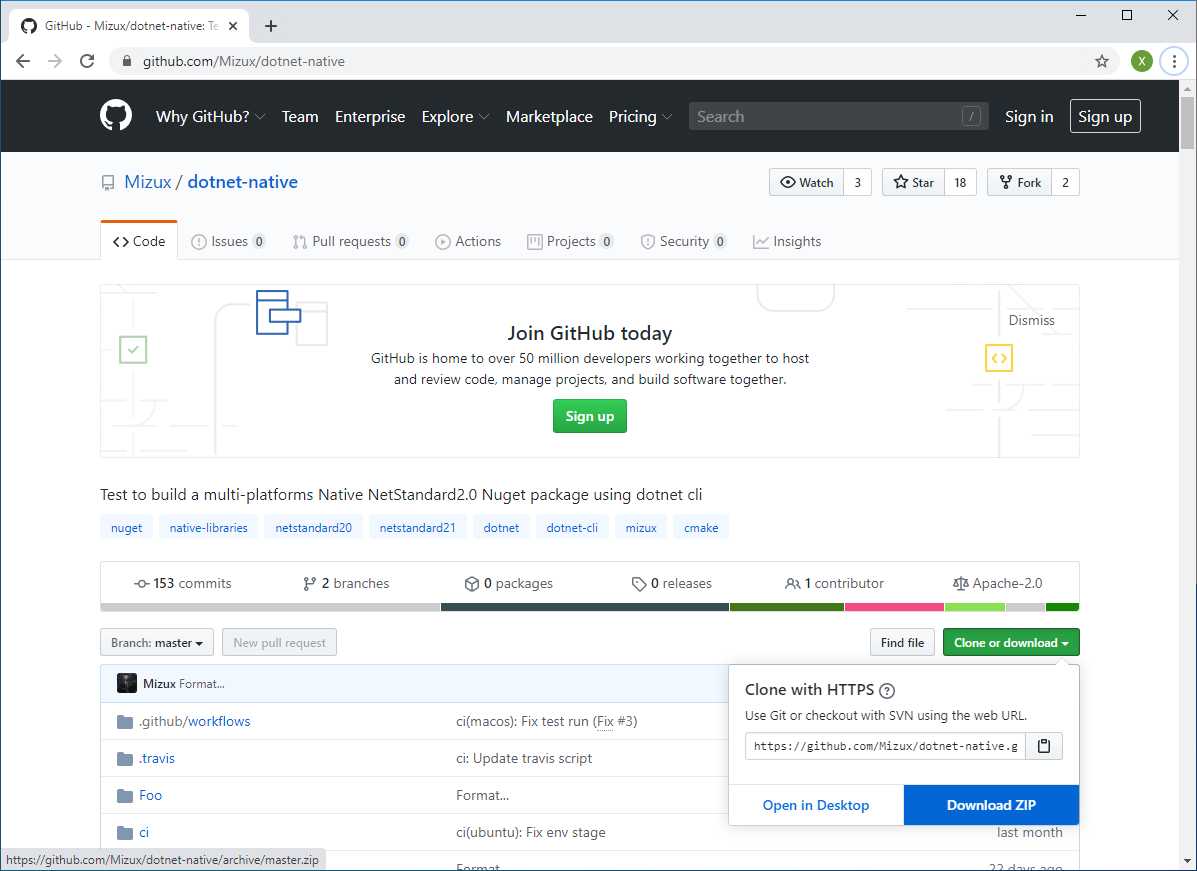Click the copy URL clipboard icon
The image size is (1197, 871).
(1044, 746)
